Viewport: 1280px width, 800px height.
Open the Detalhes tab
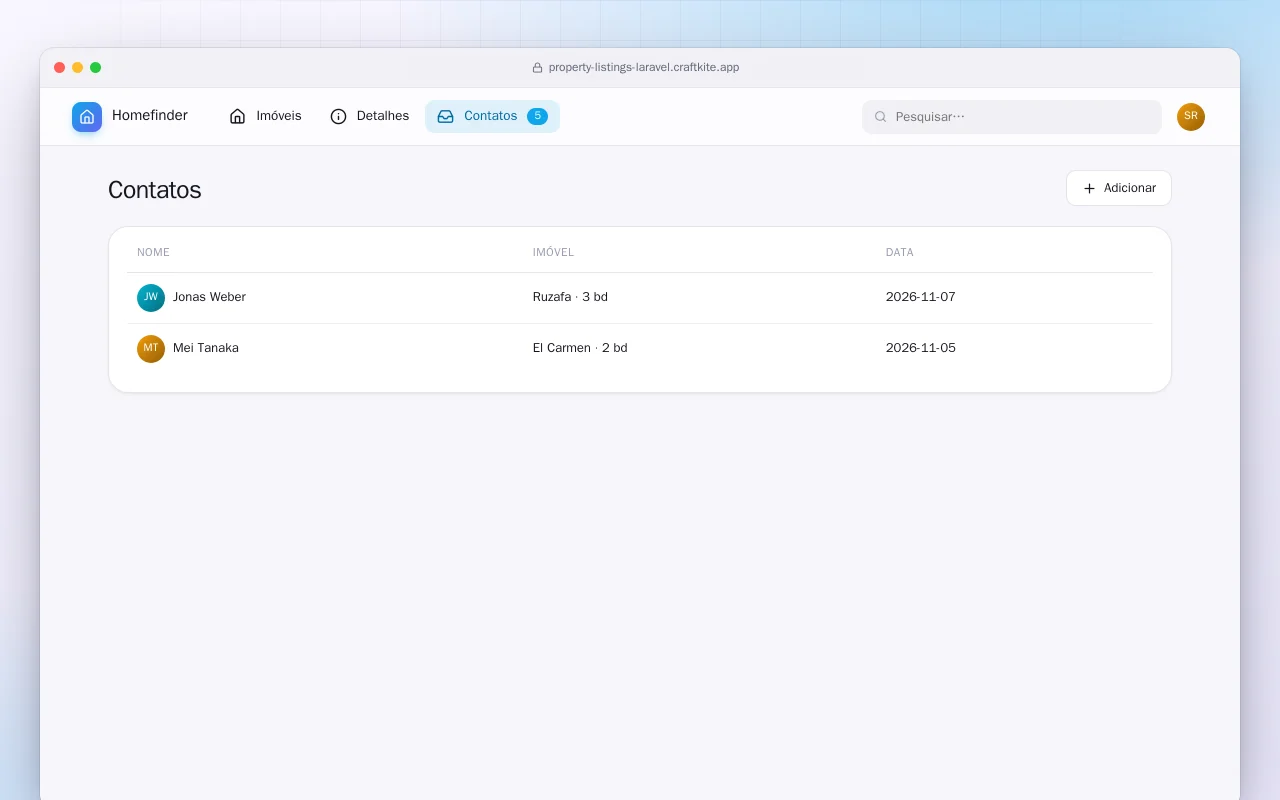pyautogui.click(x=370, y=116)
